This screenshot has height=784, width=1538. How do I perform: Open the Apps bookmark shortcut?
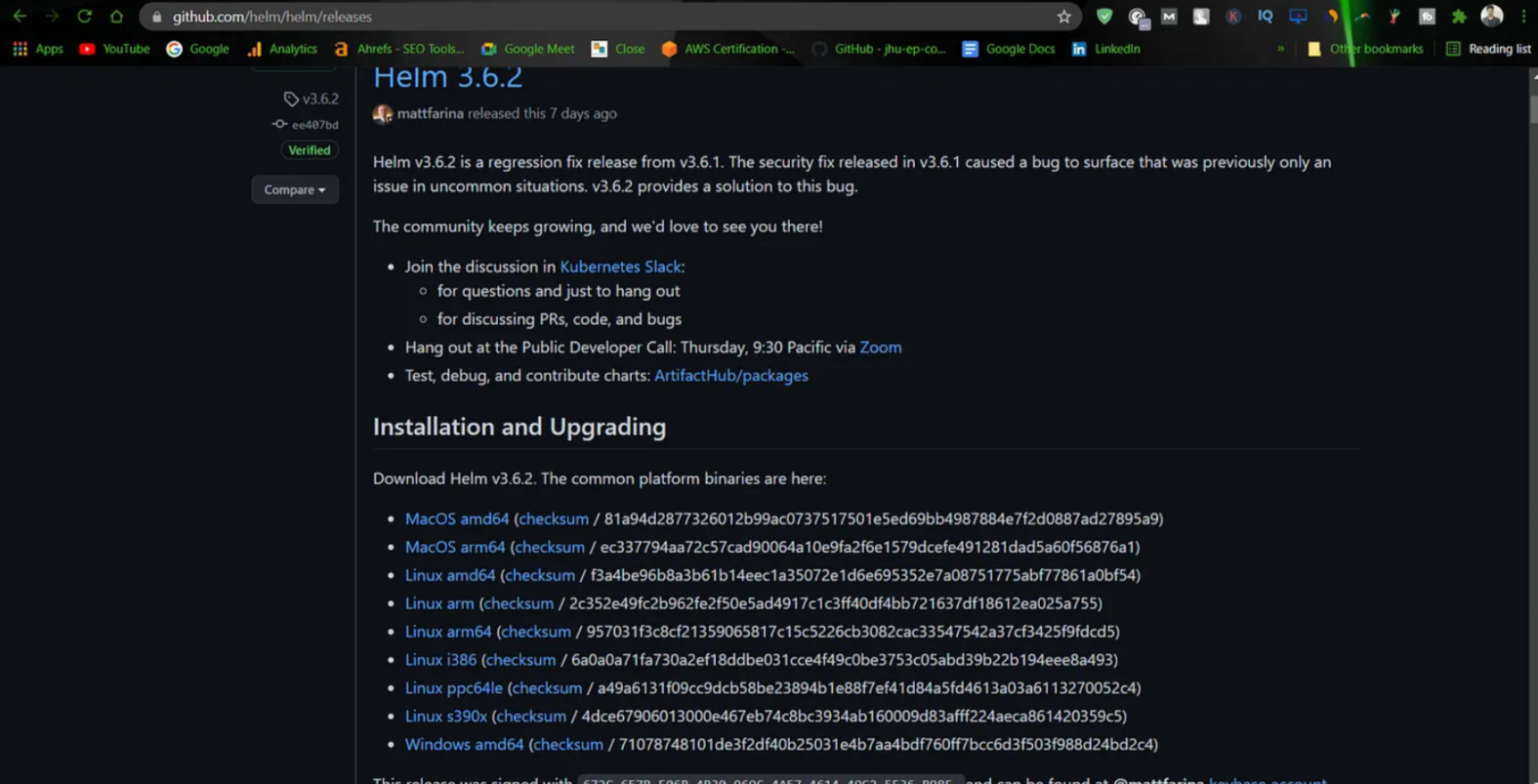(x=38, y=49)
